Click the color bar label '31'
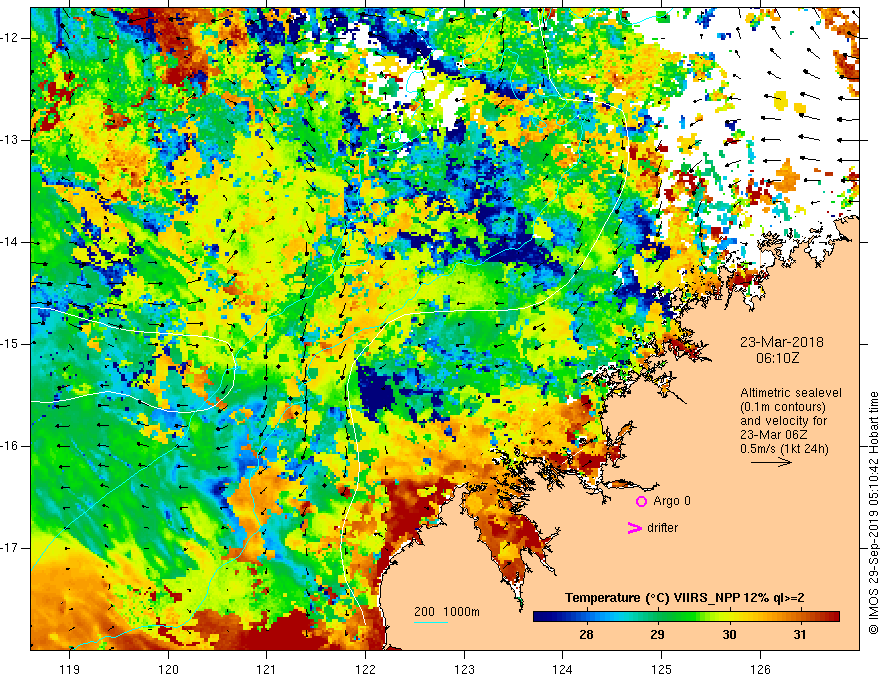 click(x=800, y=635)
